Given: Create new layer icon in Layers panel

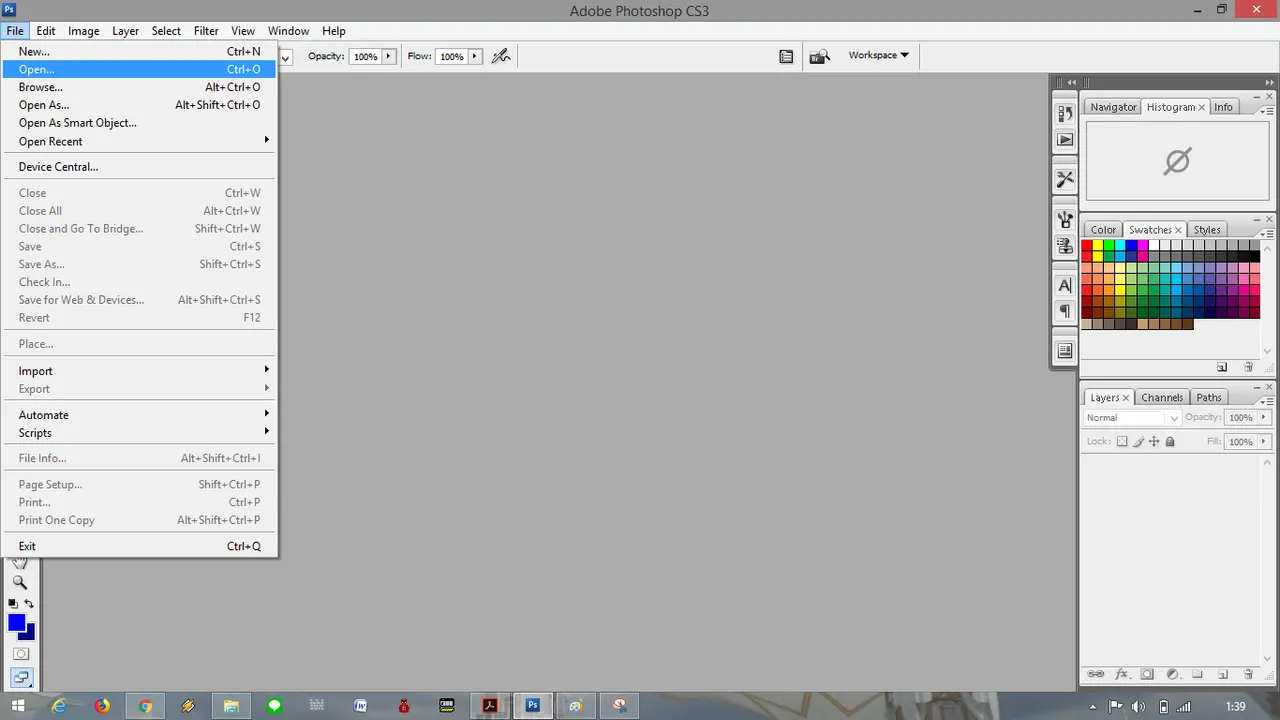Looking at the screenshot, I should click(x=1222, y=674).
